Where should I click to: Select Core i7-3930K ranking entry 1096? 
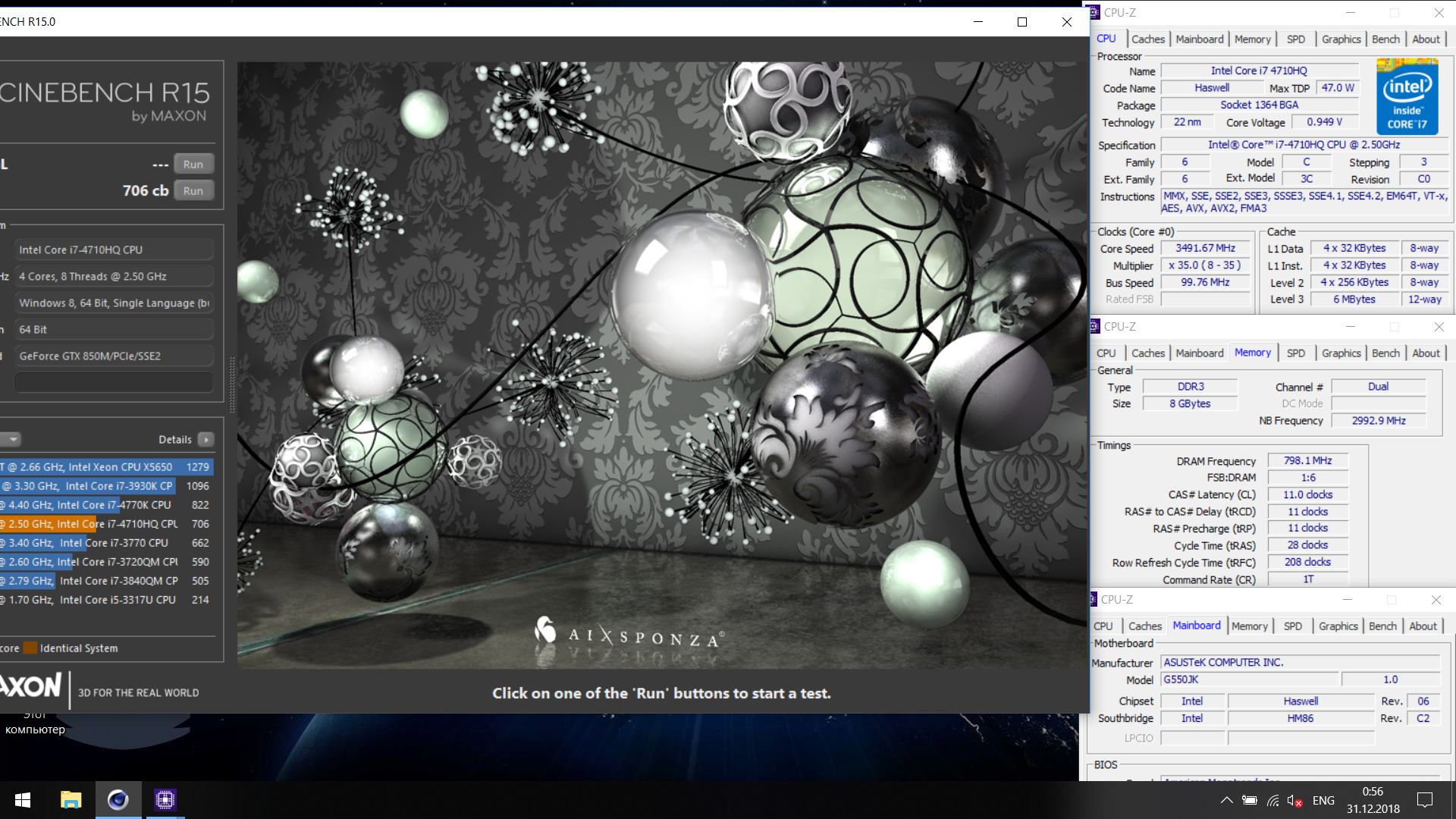tap(106, 486)
